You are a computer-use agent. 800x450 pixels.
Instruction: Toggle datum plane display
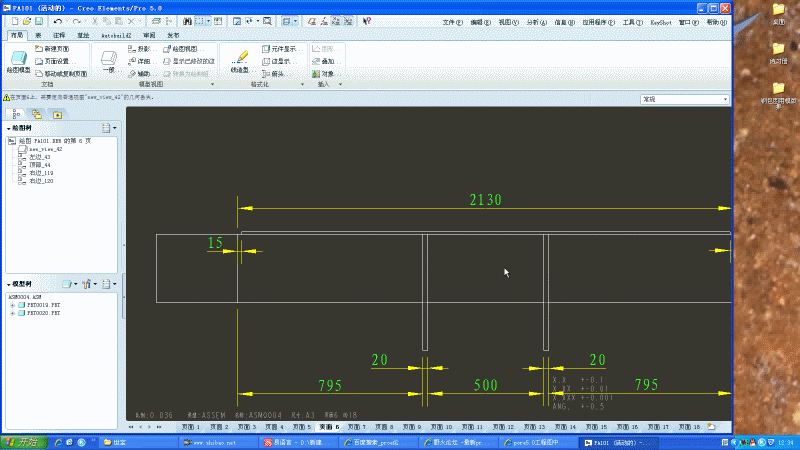click(x=311, y=21)
